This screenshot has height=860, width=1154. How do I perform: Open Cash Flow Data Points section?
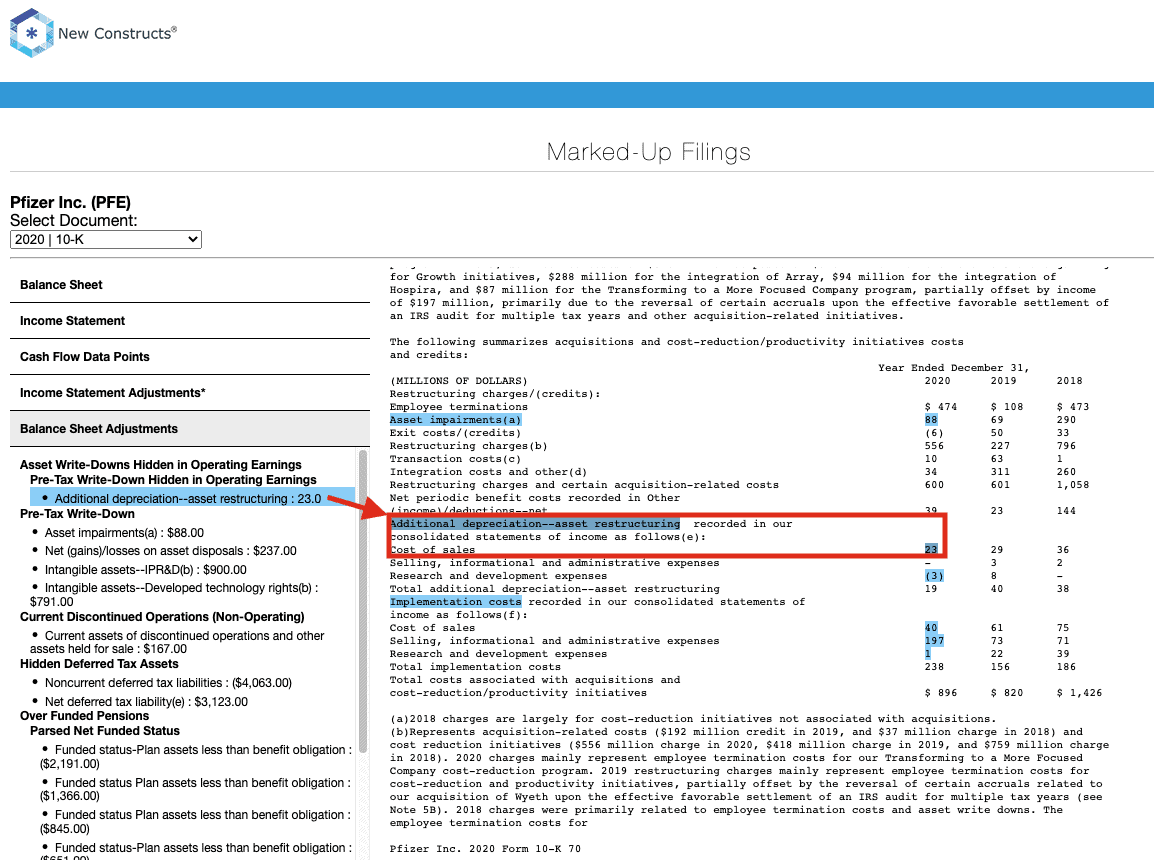[190, 357]
